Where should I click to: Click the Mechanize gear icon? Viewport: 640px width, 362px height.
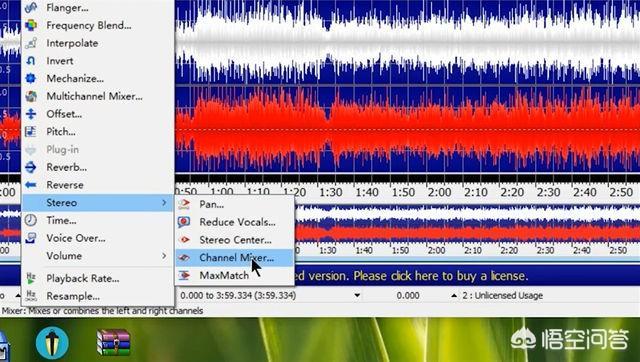coord(31,78)
